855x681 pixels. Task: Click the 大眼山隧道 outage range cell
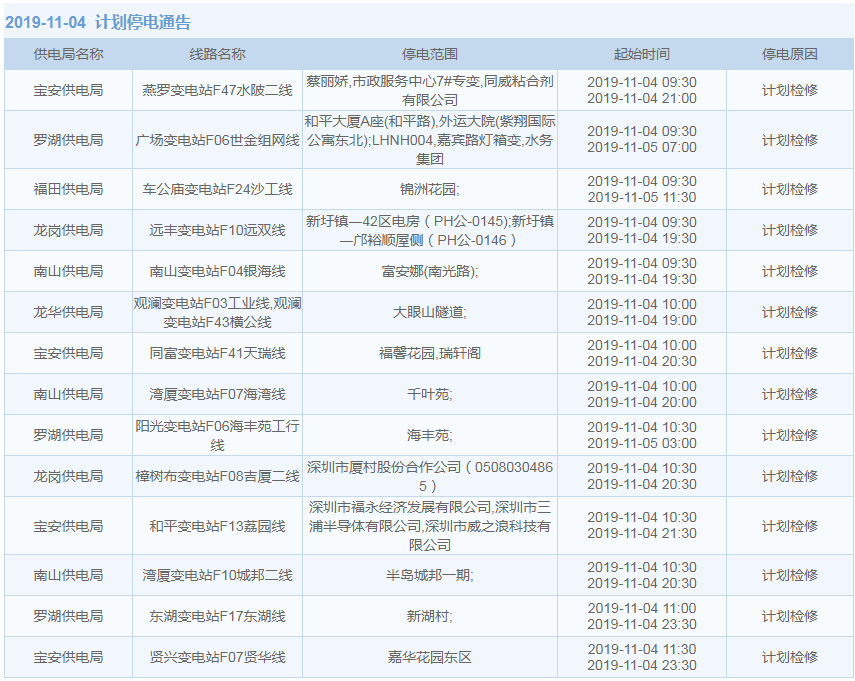pyautogui.click(x=429, y=312)
